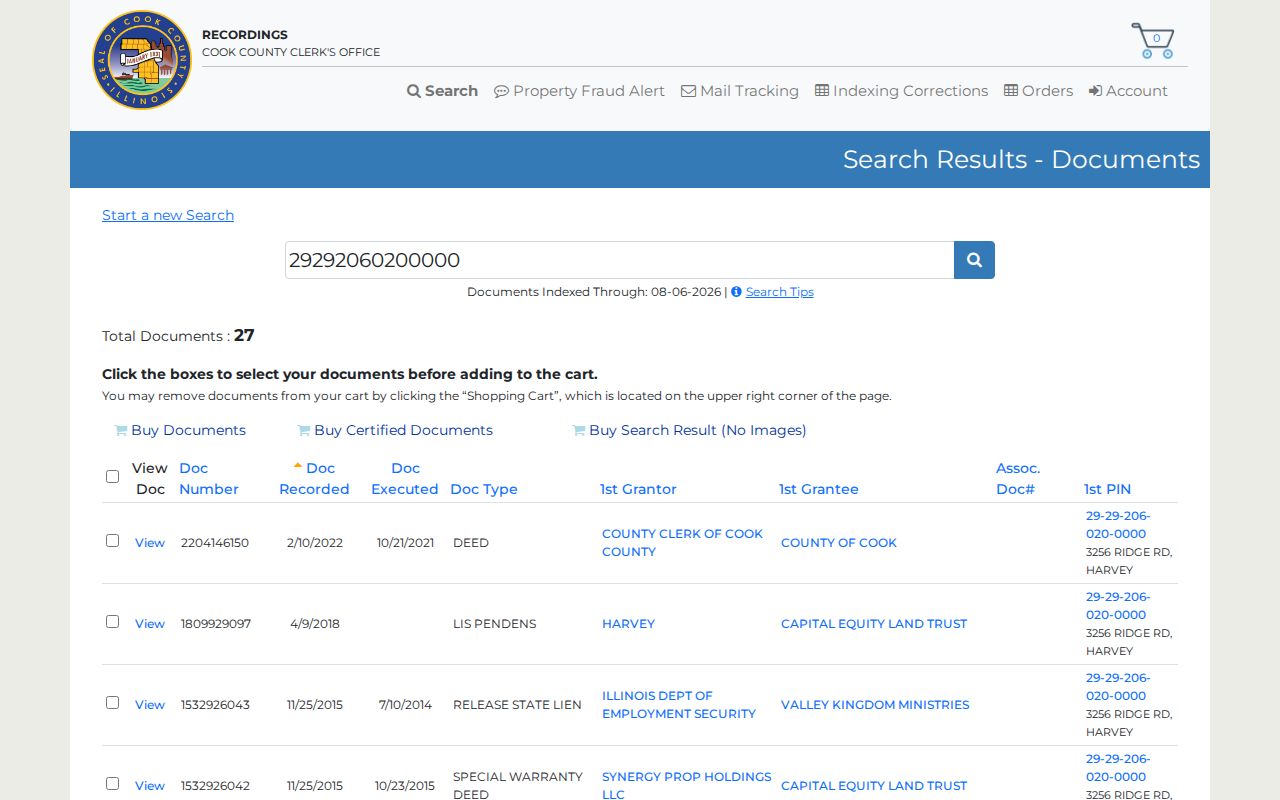View the LIS PENDENS document 1809929097

click(150, 624)
